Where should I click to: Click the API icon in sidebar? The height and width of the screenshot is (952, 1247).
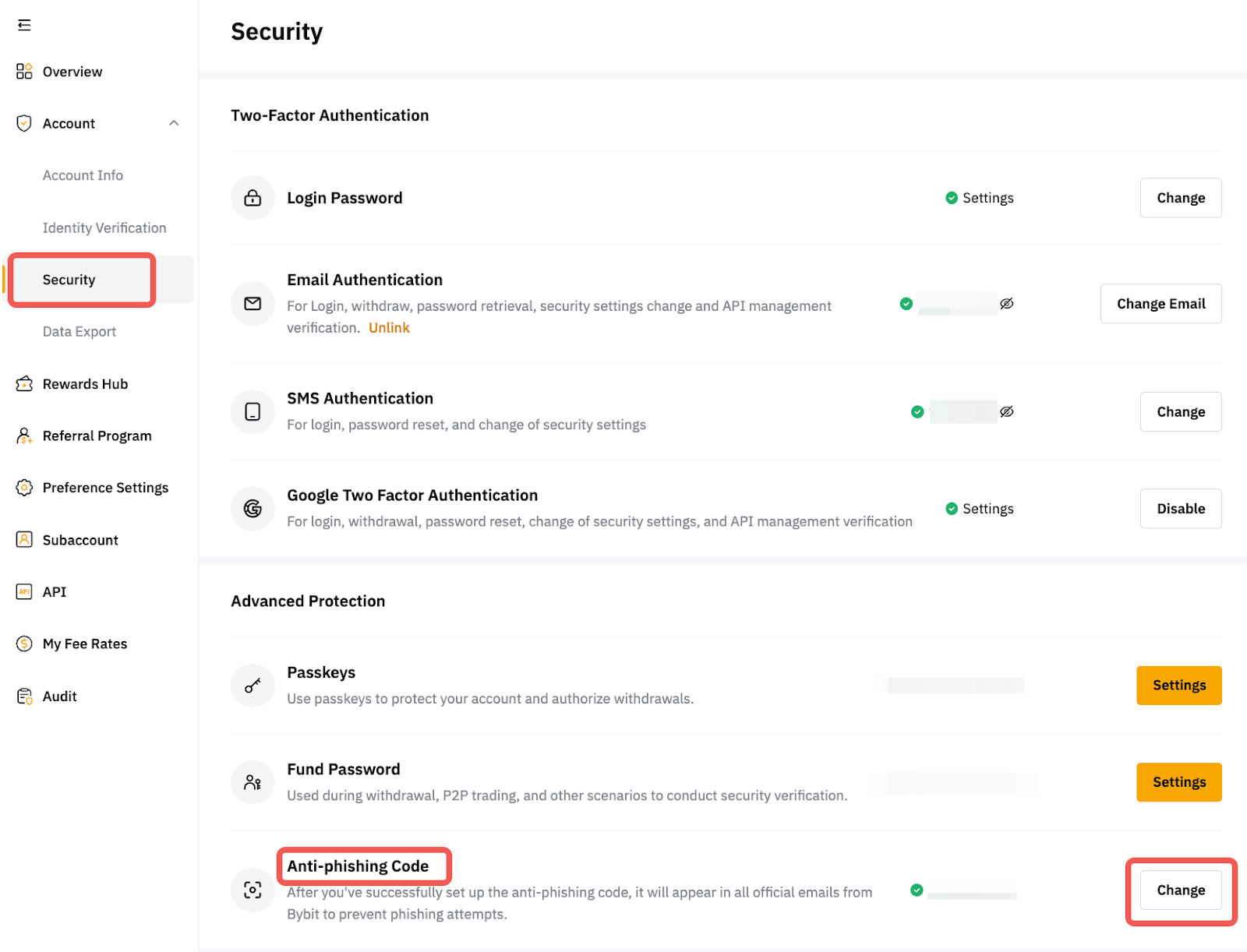(x=24, y=592)
